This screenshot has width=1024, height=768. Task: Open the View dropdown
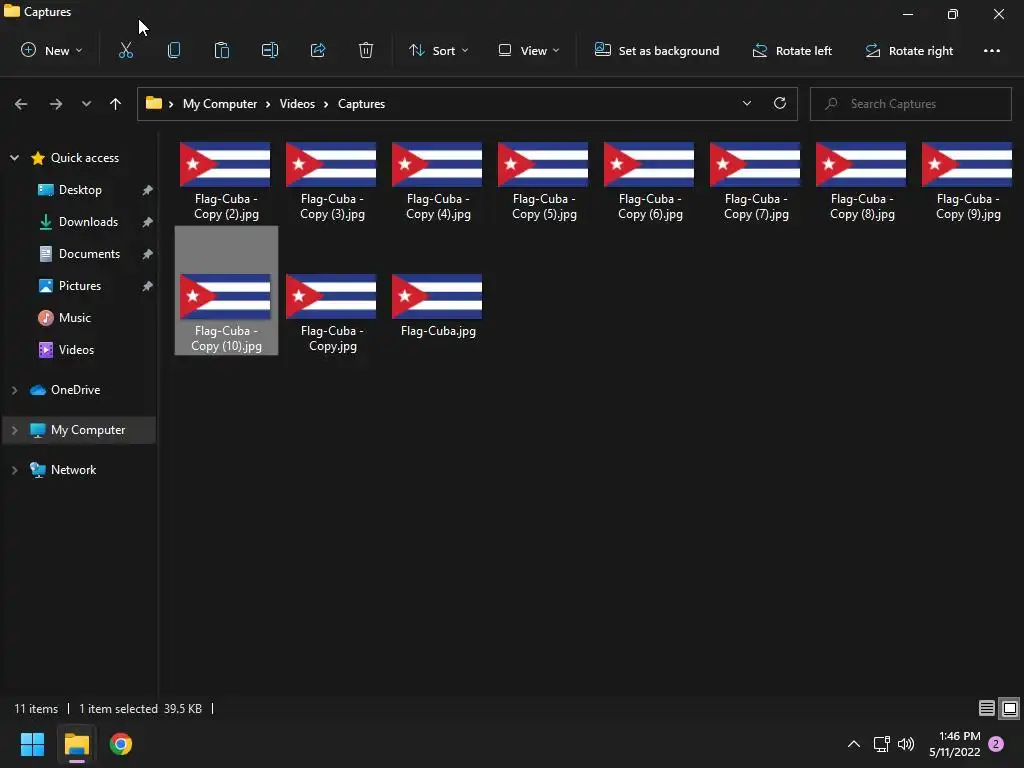point(529,50)
